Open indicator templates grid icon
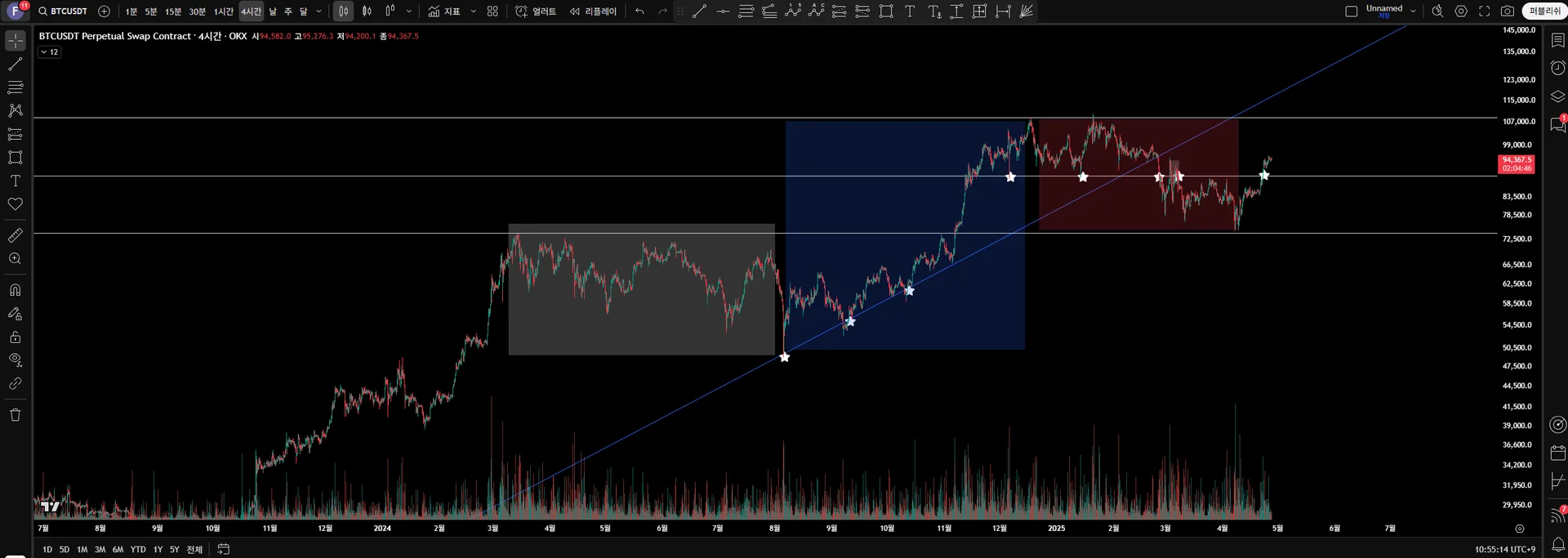The height and width of the screenshot is (558, 1568). point(492,11)
